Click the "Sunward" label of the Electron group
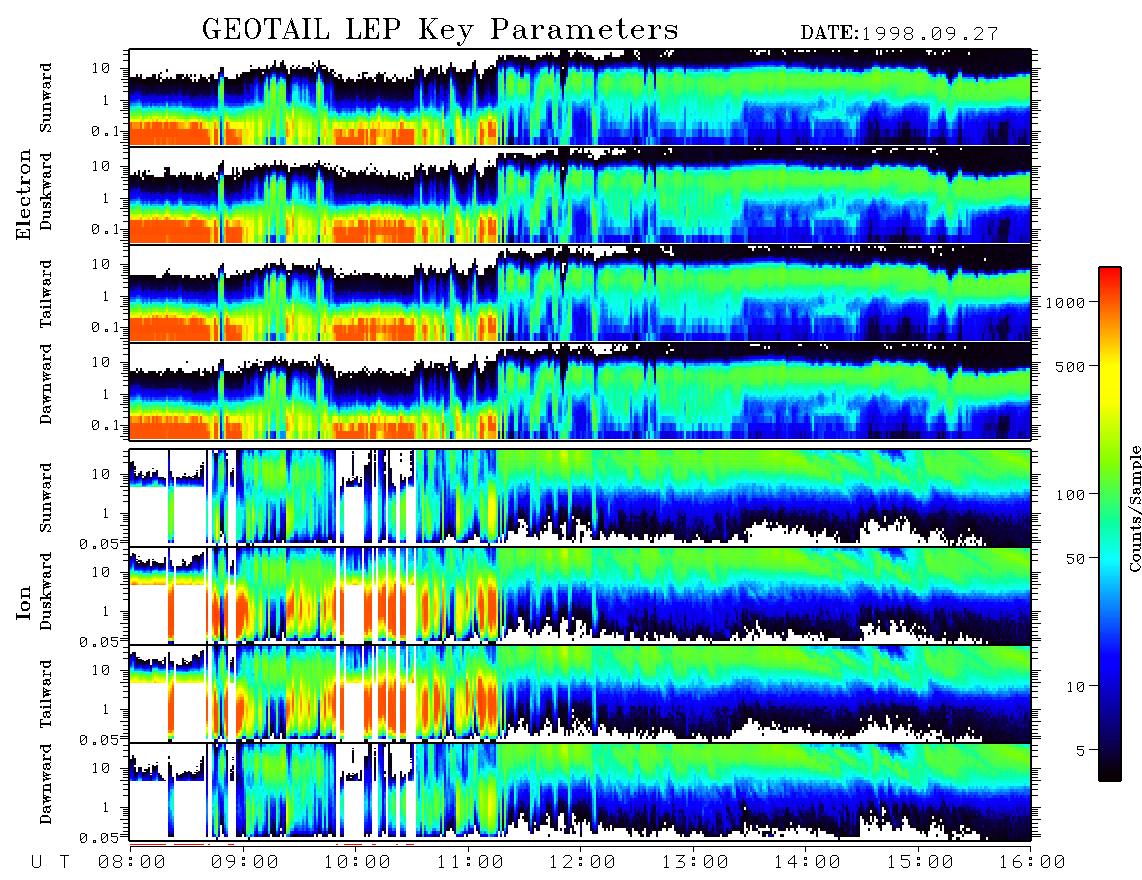The height and width of the screenshot is (880, 1142). (x=46, y=98)
